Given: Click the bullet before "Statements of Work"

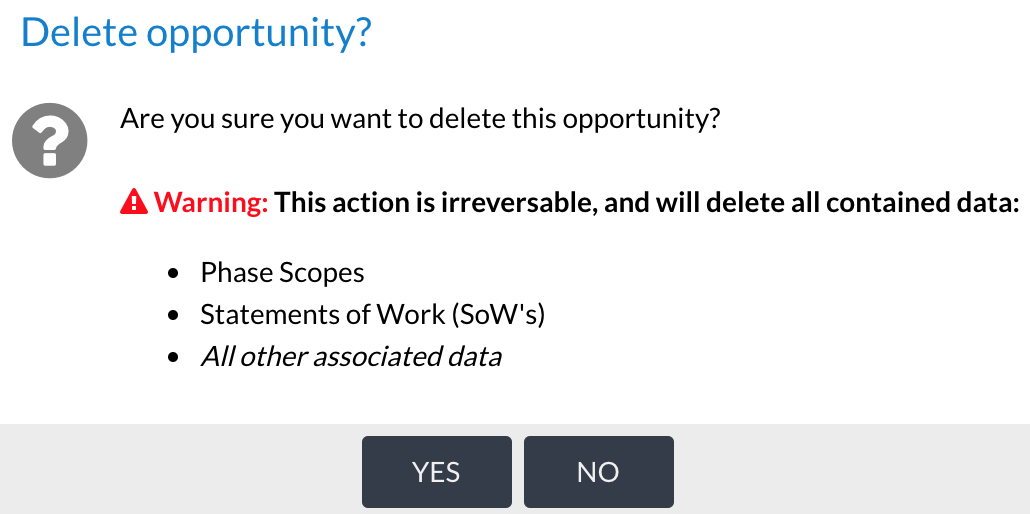Looking at the screenshot, I should [174, 315].
